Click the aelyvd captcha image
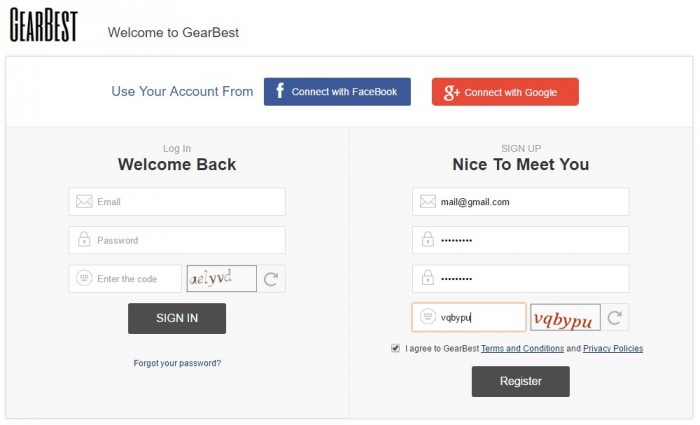The image size is (700, 425). (x=221, y=279)
